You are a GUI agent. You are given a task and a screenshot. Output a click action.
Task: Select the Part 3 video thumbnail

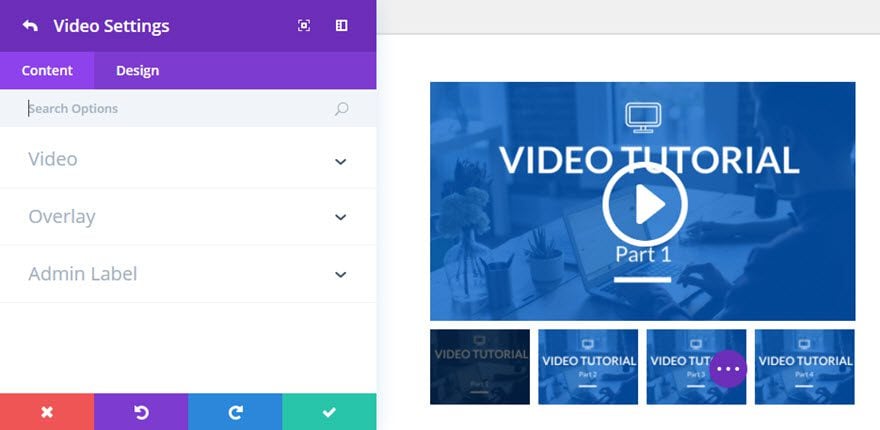[x=696, y=367]
